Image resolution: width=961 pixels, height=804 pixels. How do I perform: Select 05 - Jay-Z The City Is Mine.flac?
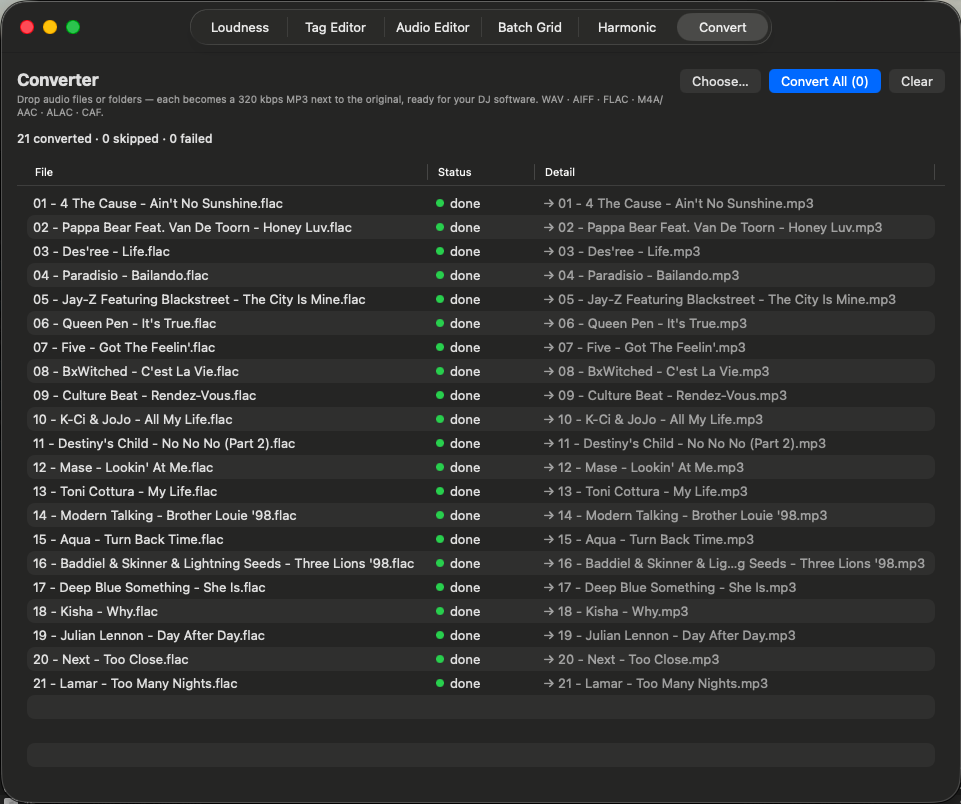(199, 299)
